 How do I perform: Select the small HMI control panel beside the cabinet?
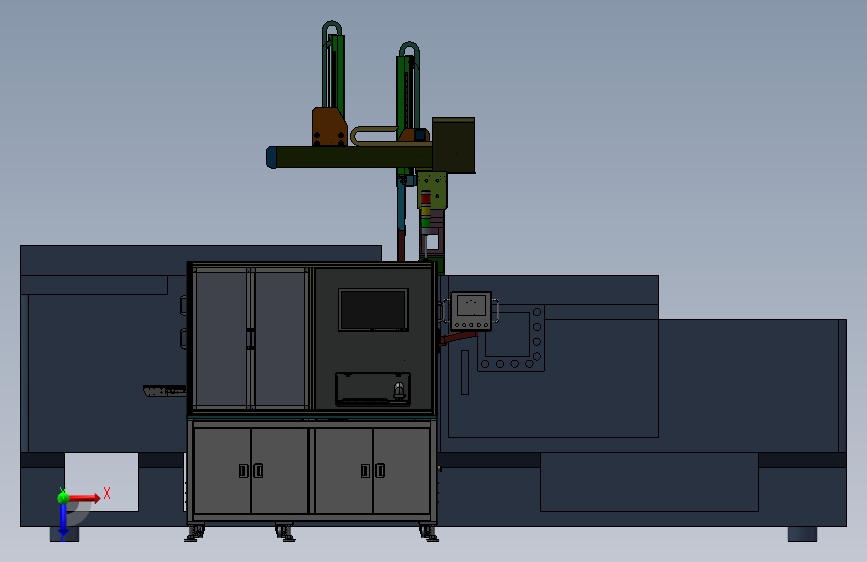[x=471, y=311]
